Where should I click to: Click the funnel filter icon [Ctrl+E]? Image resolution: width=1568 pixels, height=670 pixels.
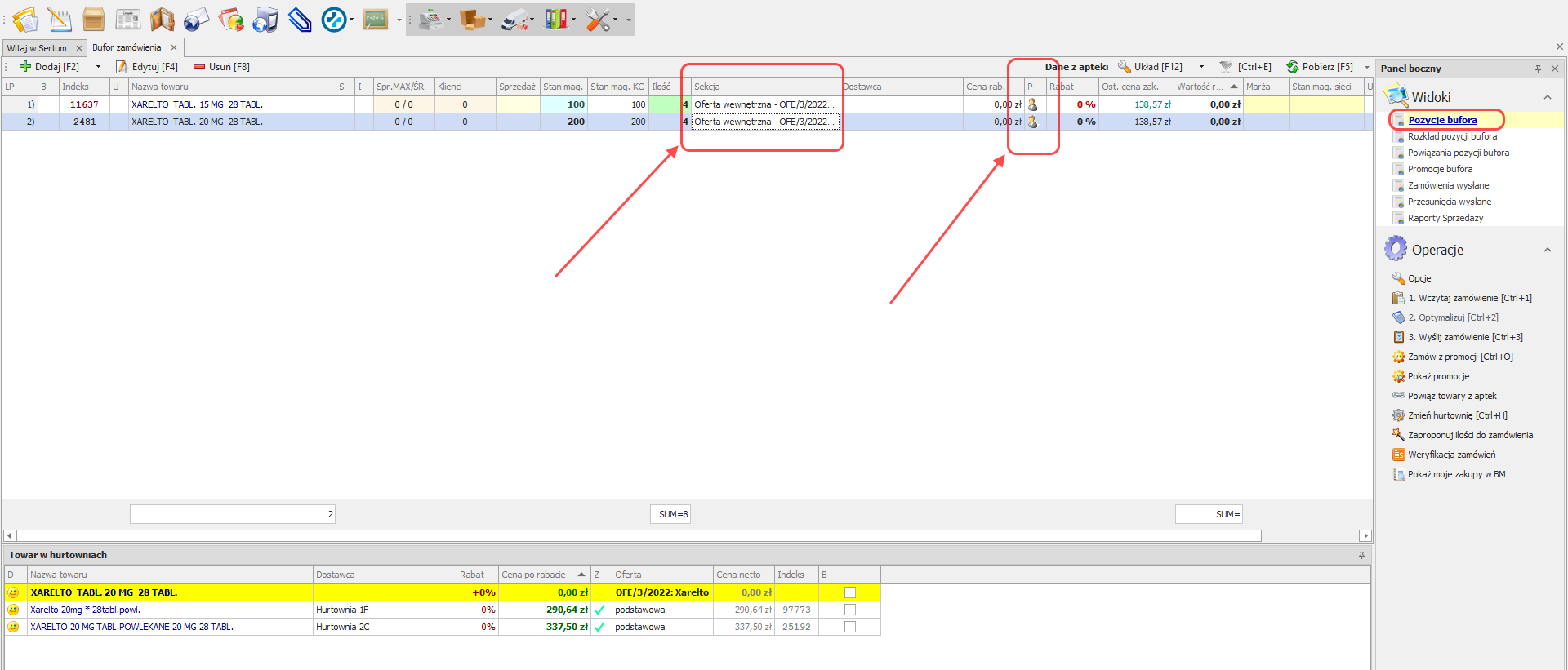coord(1226,67)
